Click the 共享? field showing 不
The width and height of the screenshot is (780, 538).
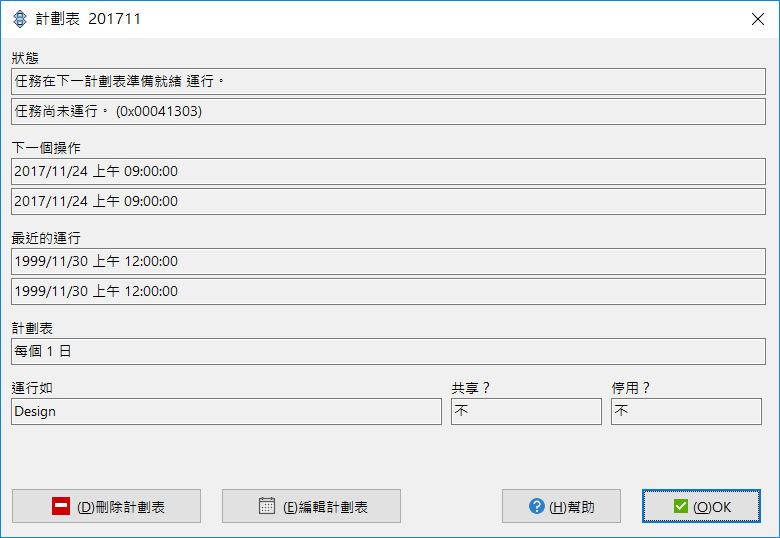526,412
